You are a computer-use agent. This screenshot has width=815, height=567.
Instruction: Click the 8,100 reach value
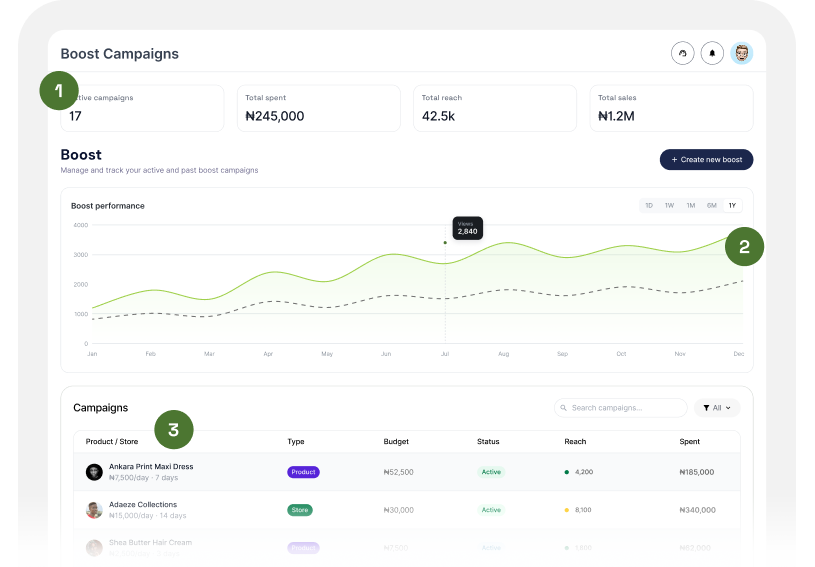click(x=583, y=510)
